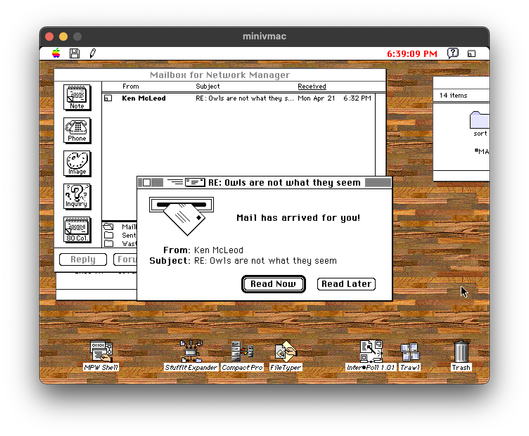
Task: Click Read Later
Action: (346, 284)
